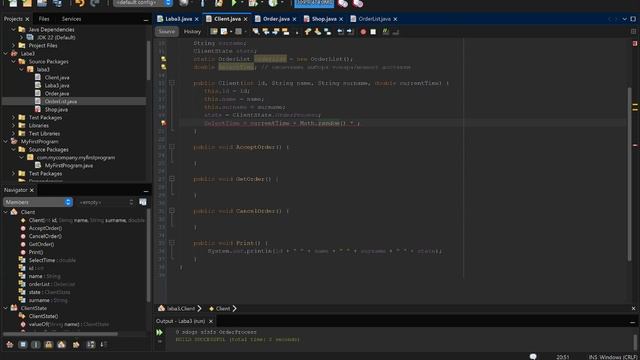
Task: Toggle Show Inner Classes in Navigator
Action: pyautogui.click(x=61, y=344)
